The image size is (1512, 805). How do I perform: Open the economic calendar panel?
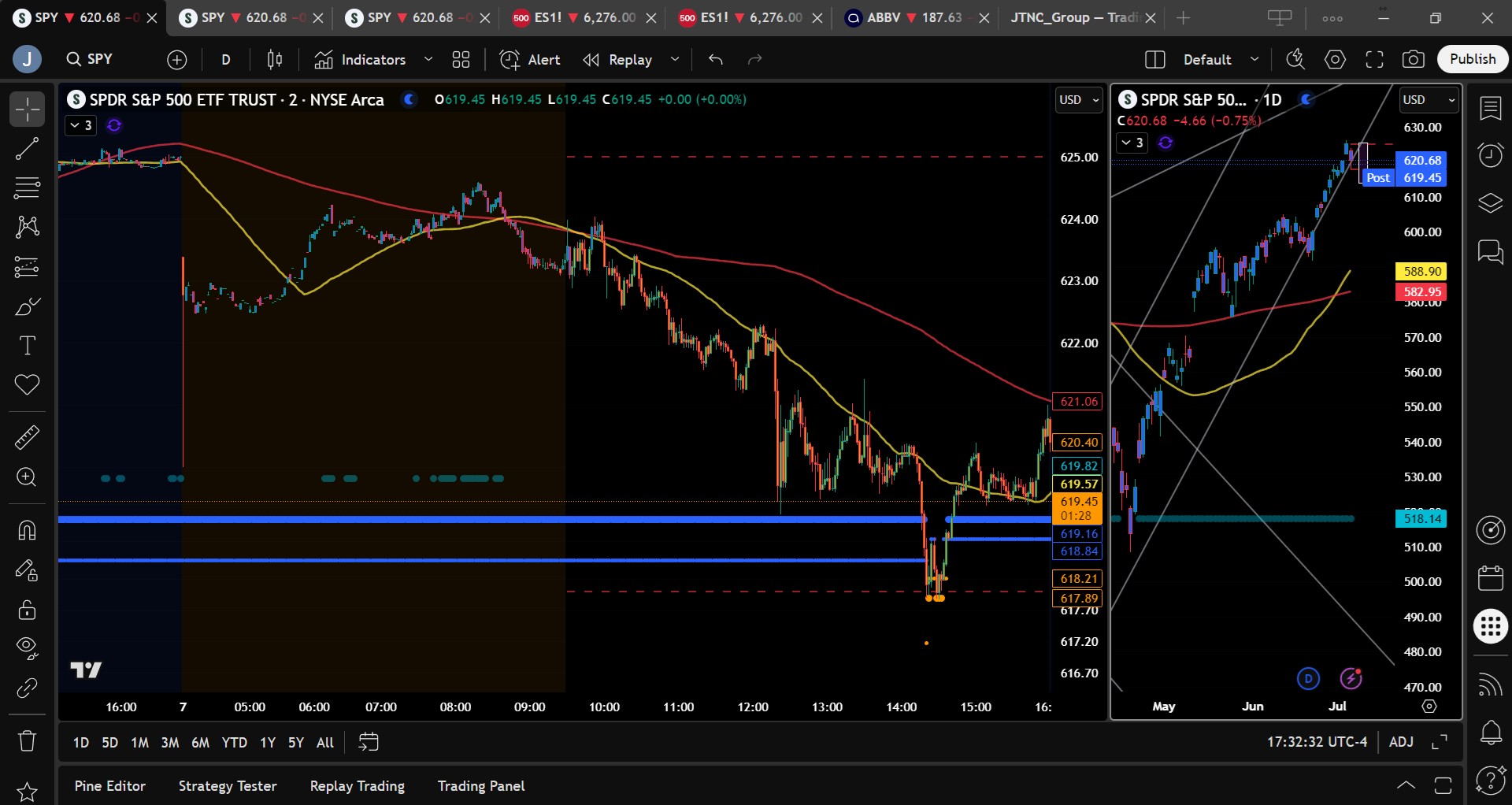click(x=1490, y=577)
